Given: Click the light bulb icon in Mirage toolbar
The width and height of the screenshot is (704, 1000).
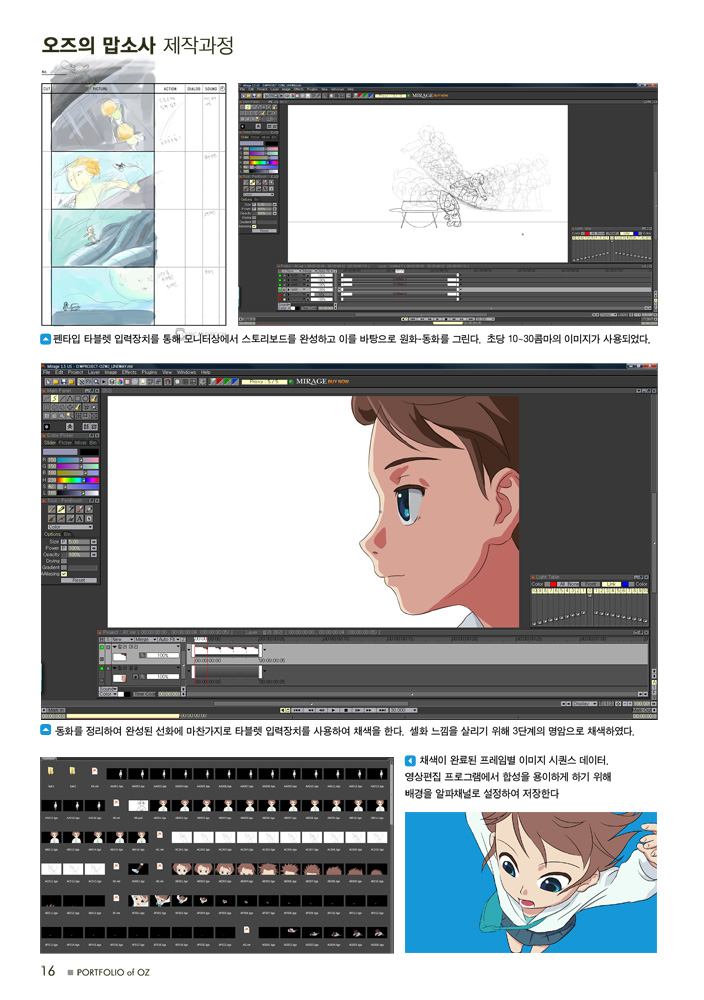Looking at the screenshot, I should coord(142,381).
